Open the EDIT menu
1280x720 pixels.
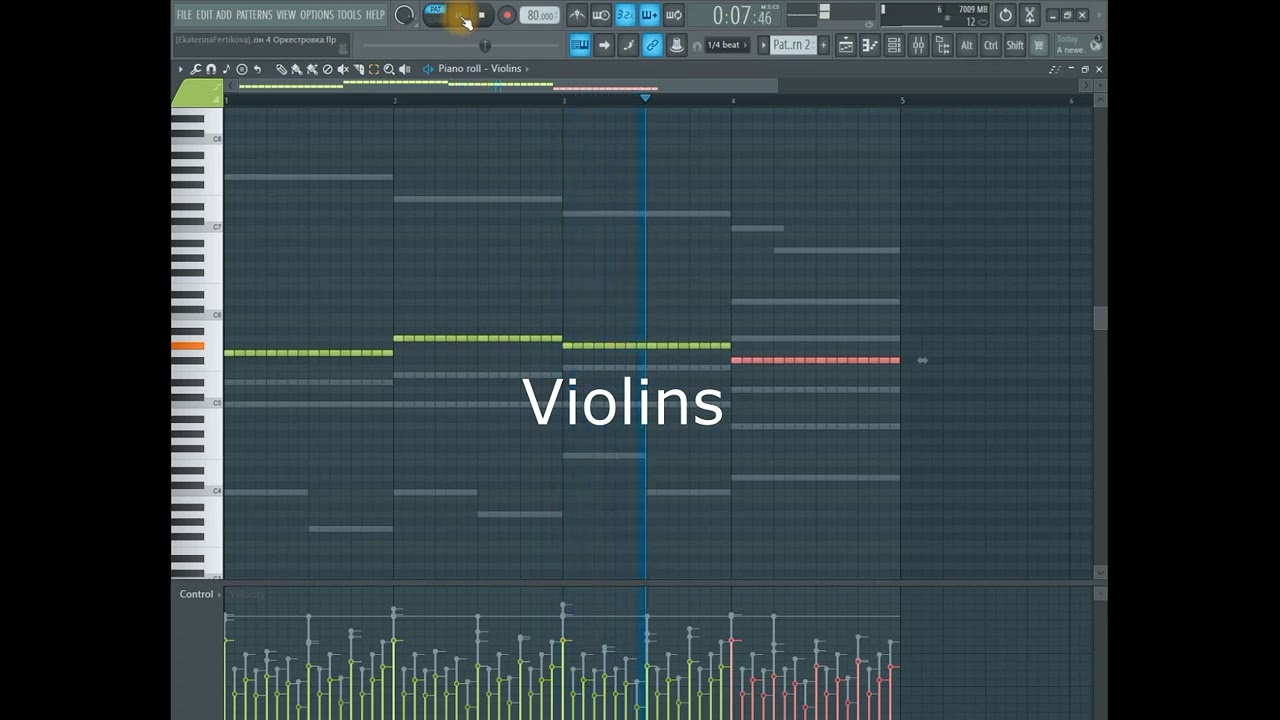tap(204, 15)
